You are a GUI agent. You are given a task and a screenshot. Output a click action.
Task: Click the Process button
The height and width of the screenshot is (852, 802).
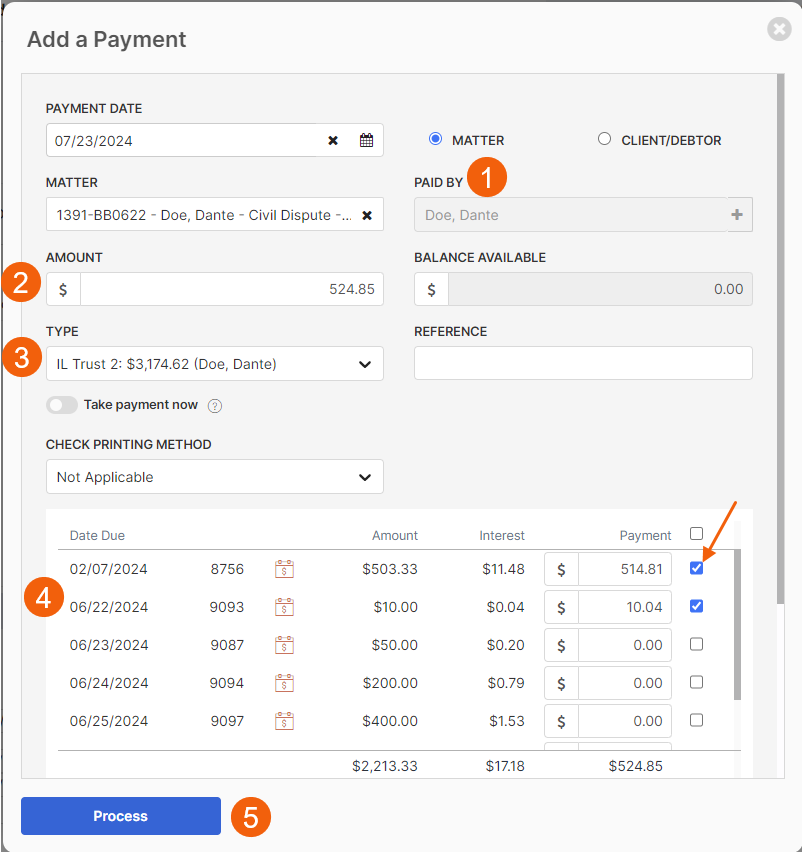121,816
